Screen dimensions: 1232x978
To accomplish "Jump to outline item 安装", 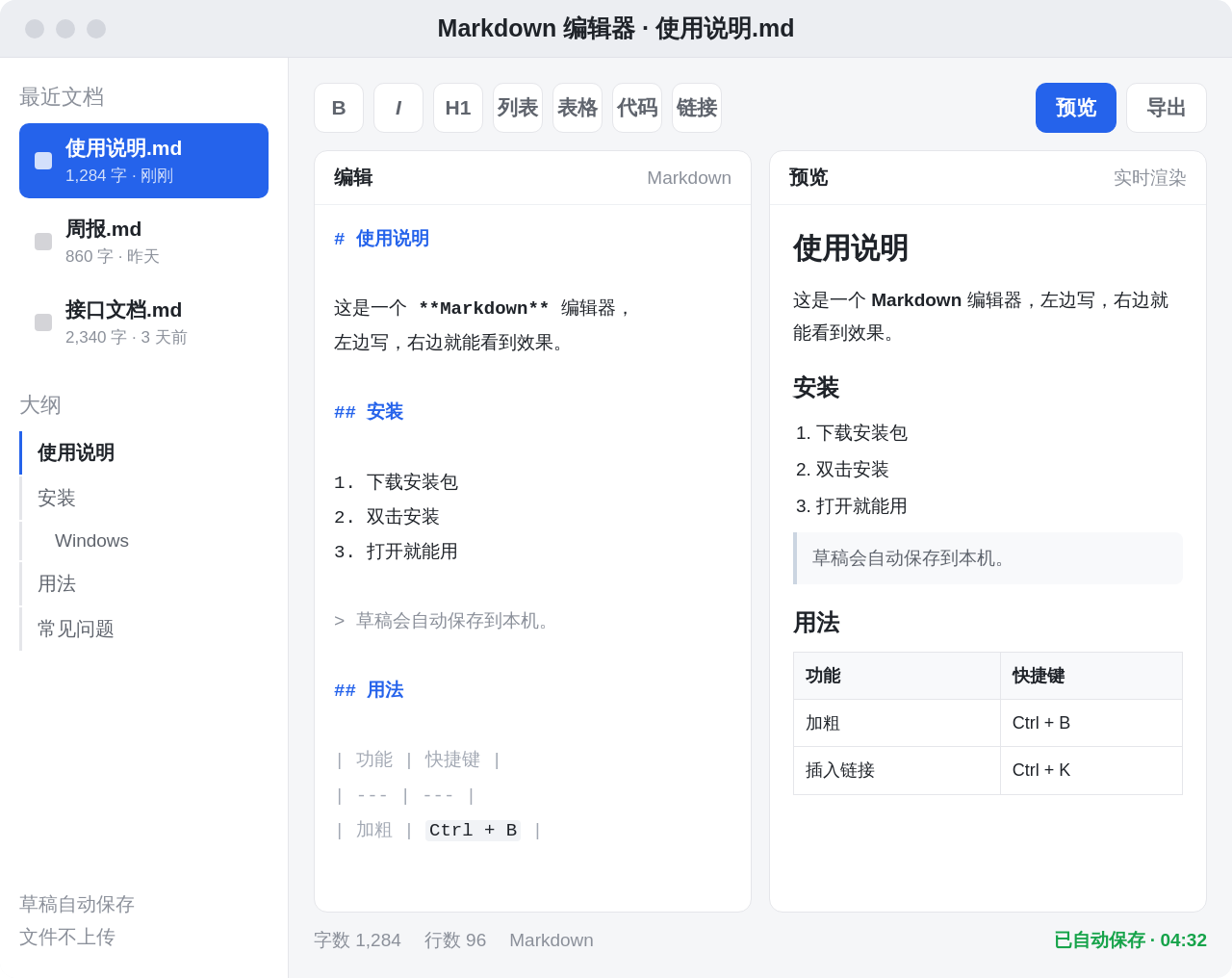I will 143,498.
